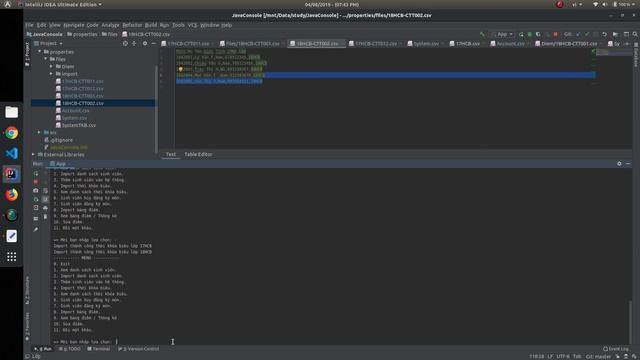The width and height of the screenshot is (640, 360).
Task: Switch to the 17HCB.csv editor tab
Action: coord(467,44)
